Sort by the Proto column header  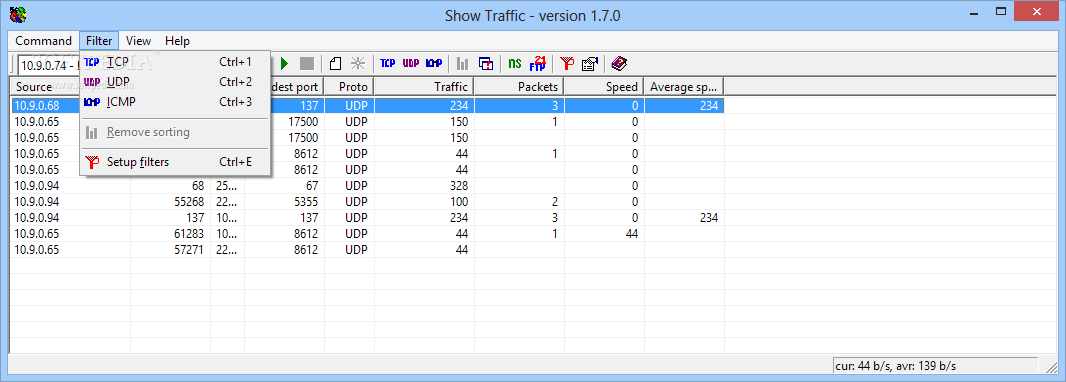349,86
